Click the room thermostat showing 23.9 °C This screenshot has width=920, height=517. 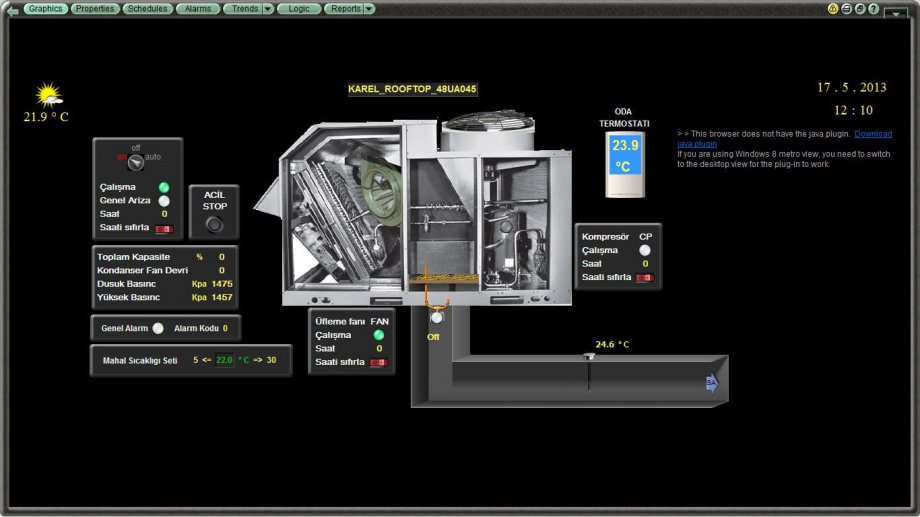click(623, 162)
